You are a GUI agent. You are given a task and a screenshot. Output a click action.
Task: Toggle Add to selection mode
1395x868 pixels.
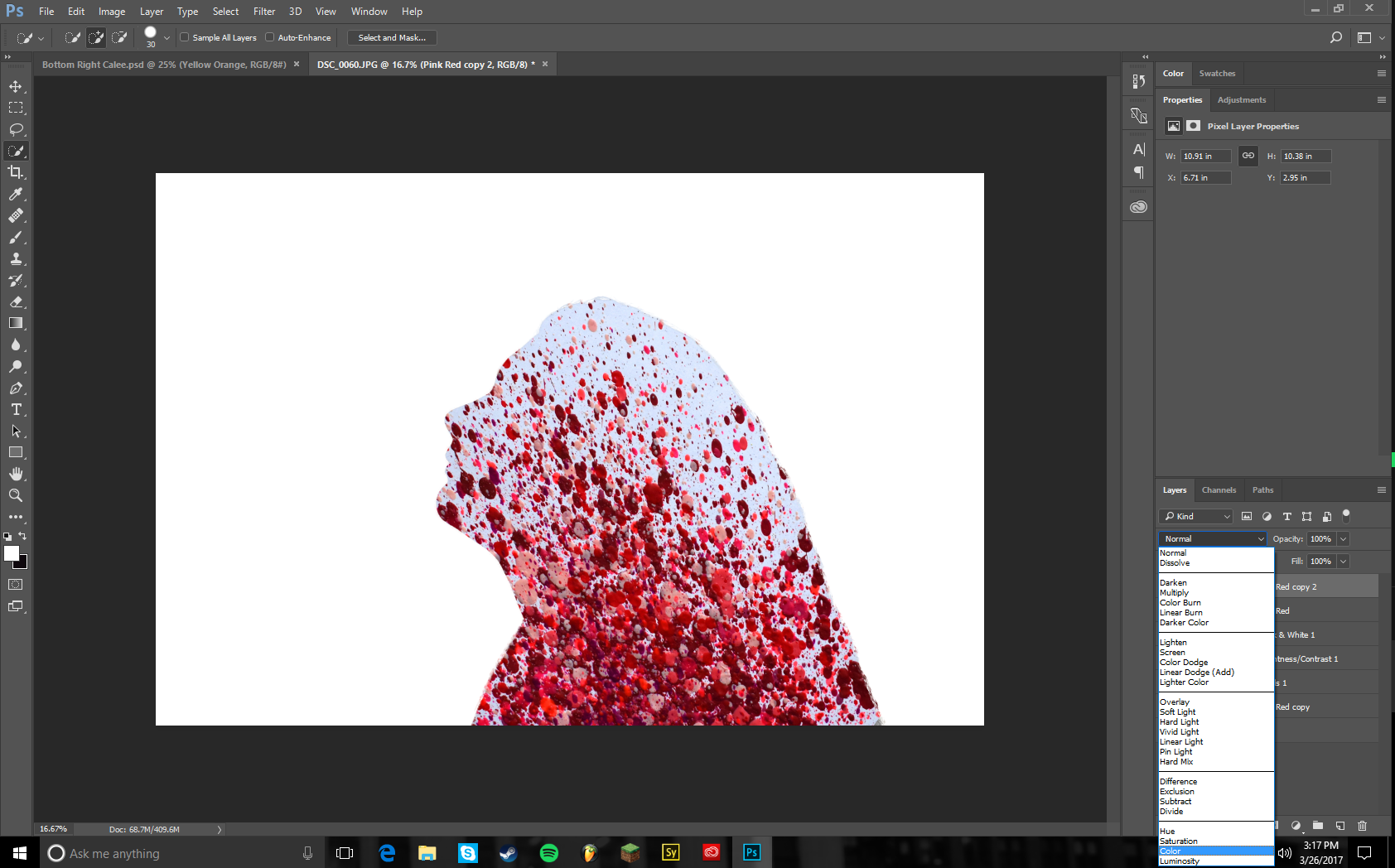(x=96, y=37)
